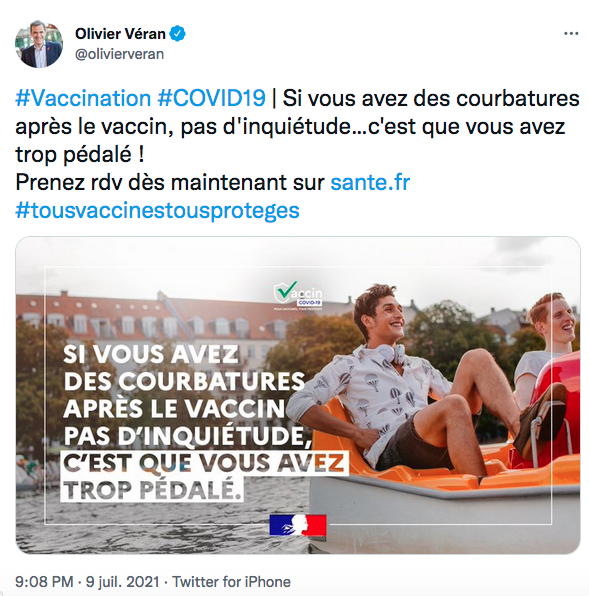
Task: Open the #tousvaccinestousproteges hashtag
Action: 157,211
